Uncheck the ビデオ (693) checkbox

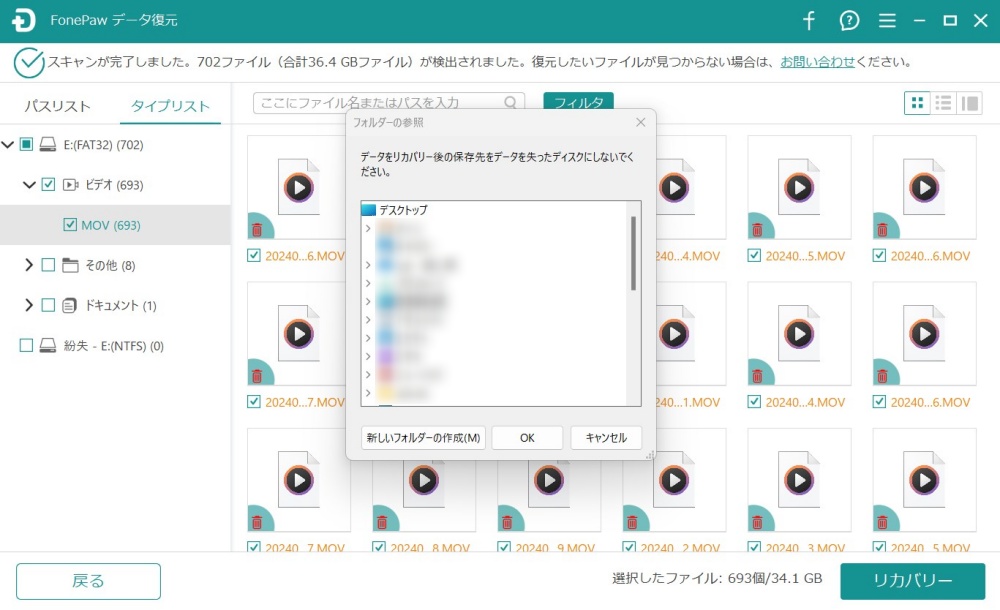pos(48,184)
